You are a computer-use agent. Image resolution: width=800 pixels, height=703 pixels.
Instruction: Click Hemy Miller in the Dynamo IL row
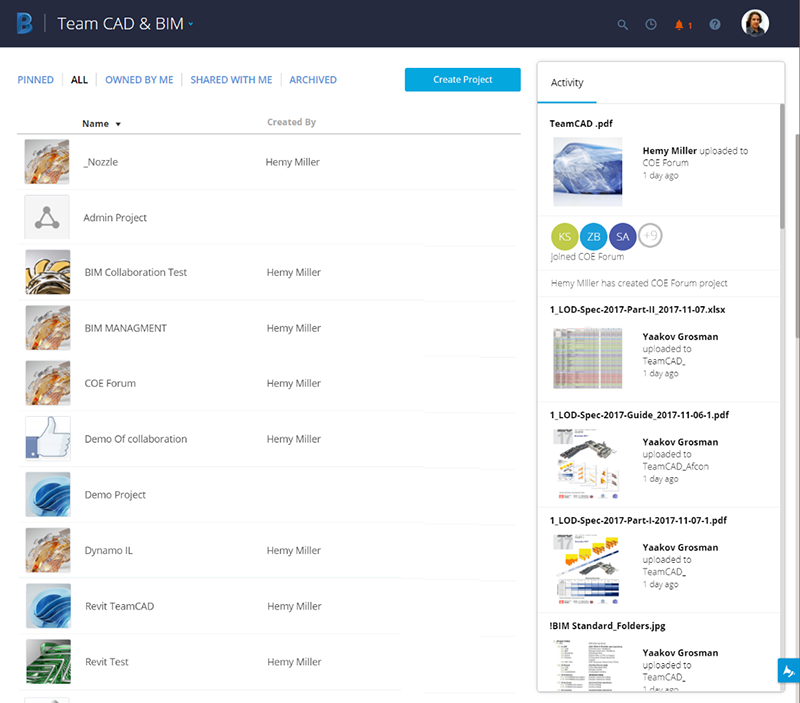[x=293, y=550]
